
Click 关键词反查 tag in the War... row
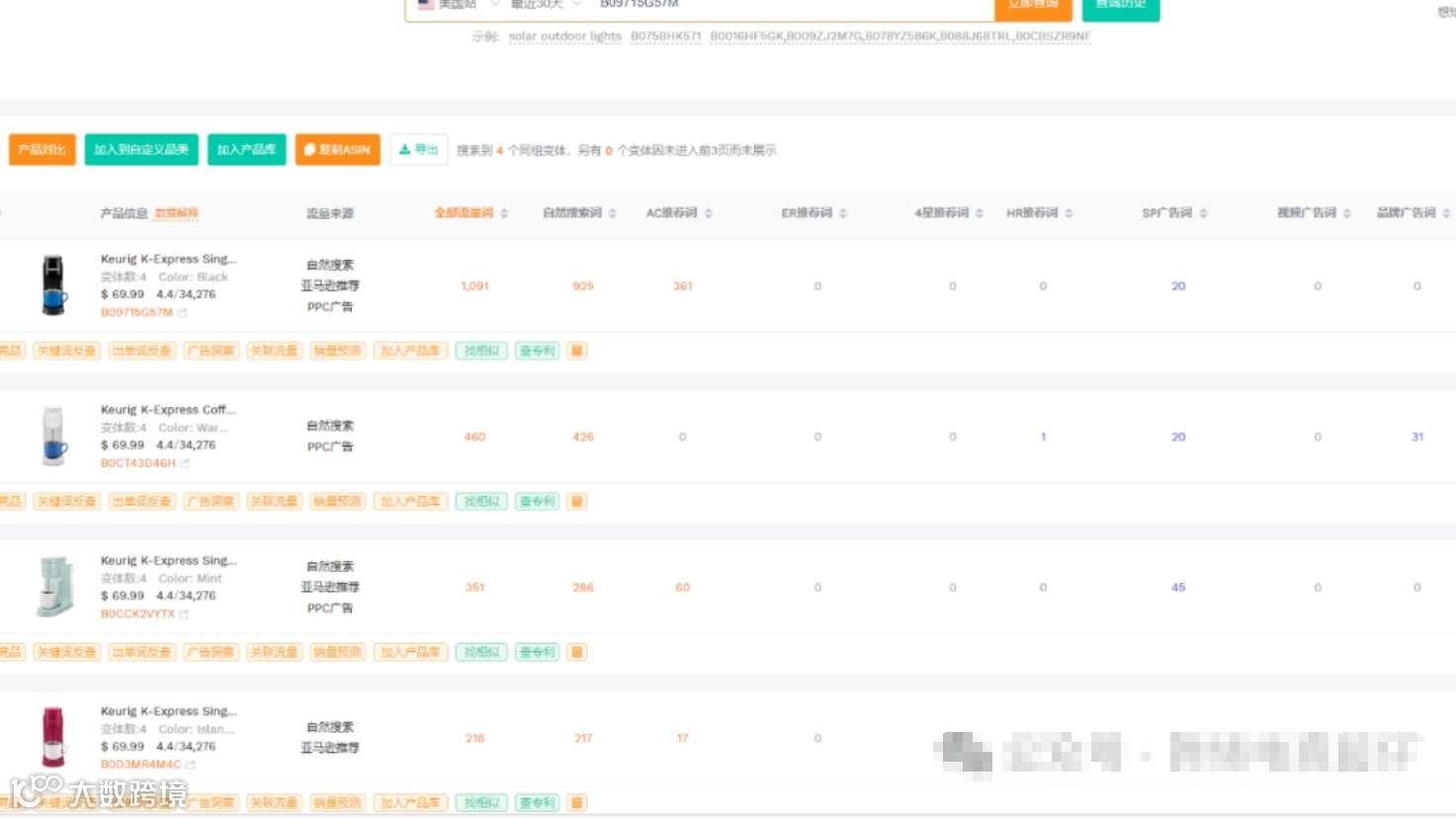point(66,502)
